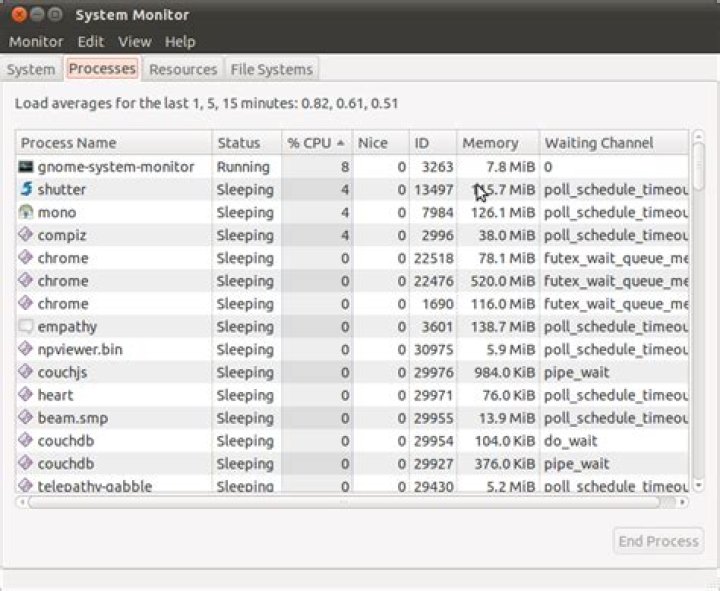Click the do_wait waiting channel
Viewport: 720px width, 591px height.
(x=570, y=441)
